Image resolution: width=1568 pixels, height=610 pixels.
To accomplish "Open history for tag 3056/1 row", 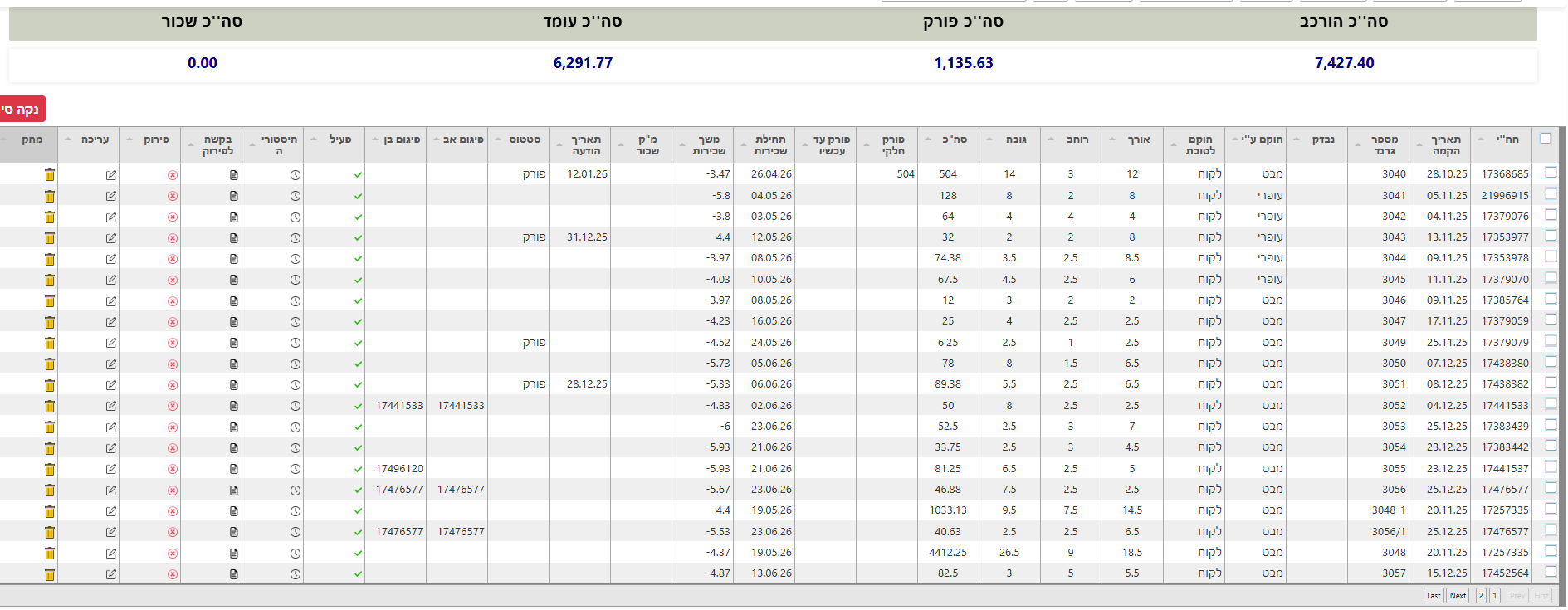I will 296,532.
